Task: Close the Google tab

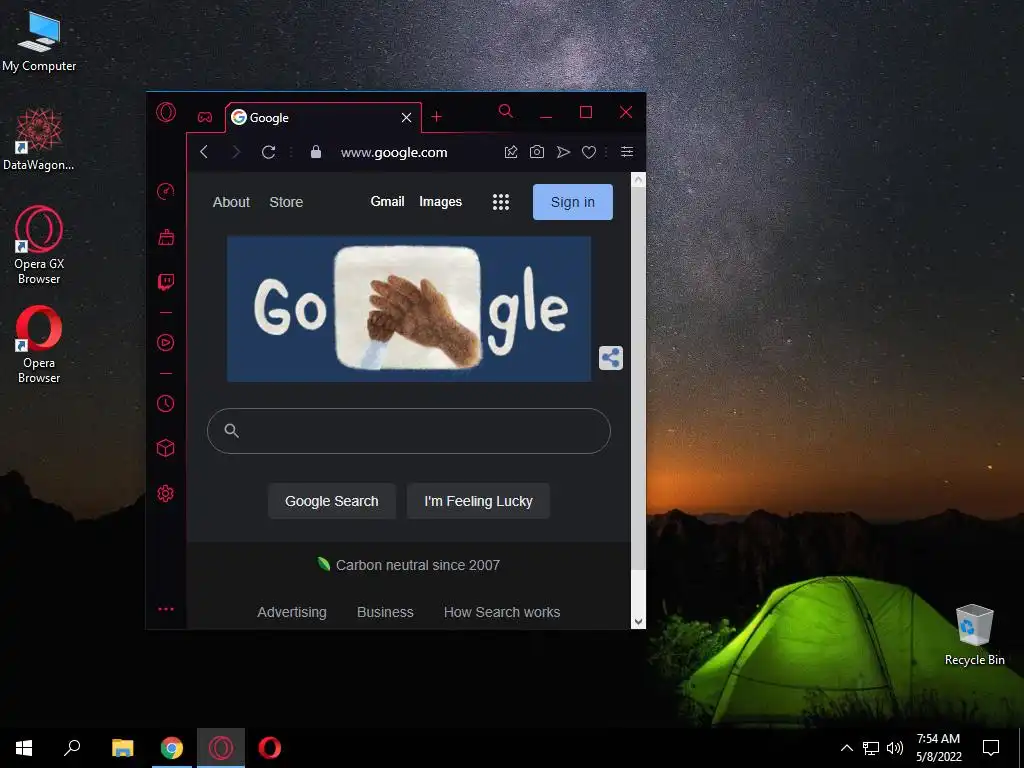Action: click(406, 118)
